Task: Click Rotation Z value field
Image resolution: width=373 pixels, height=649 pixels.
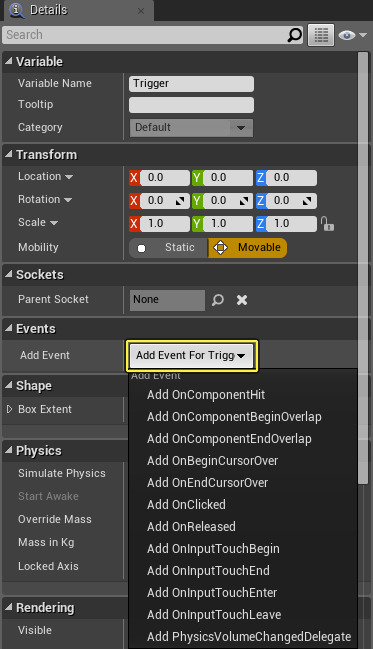Action: [291, 201]
